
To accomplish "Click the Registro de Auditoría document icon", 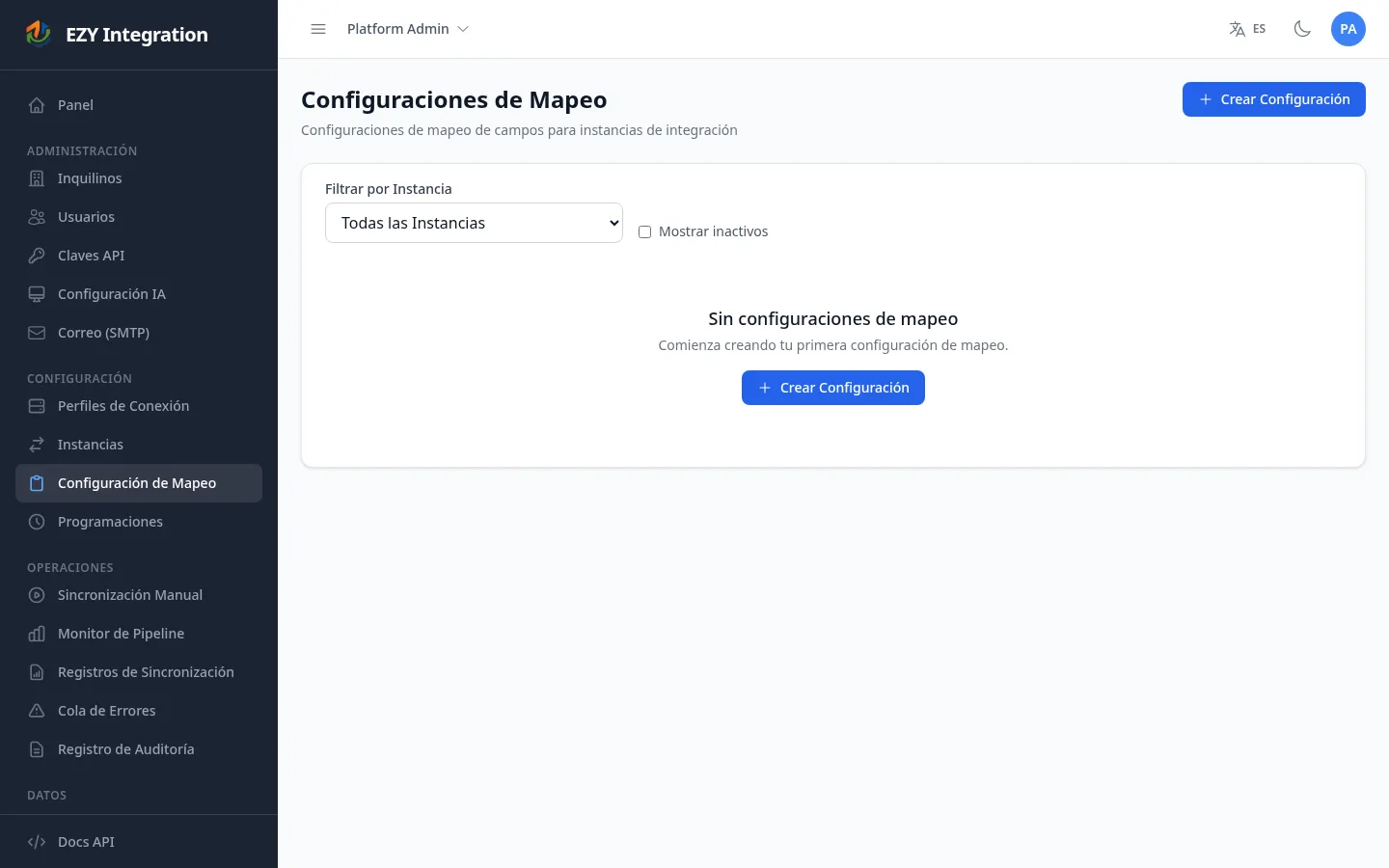I will coord(37,749).
